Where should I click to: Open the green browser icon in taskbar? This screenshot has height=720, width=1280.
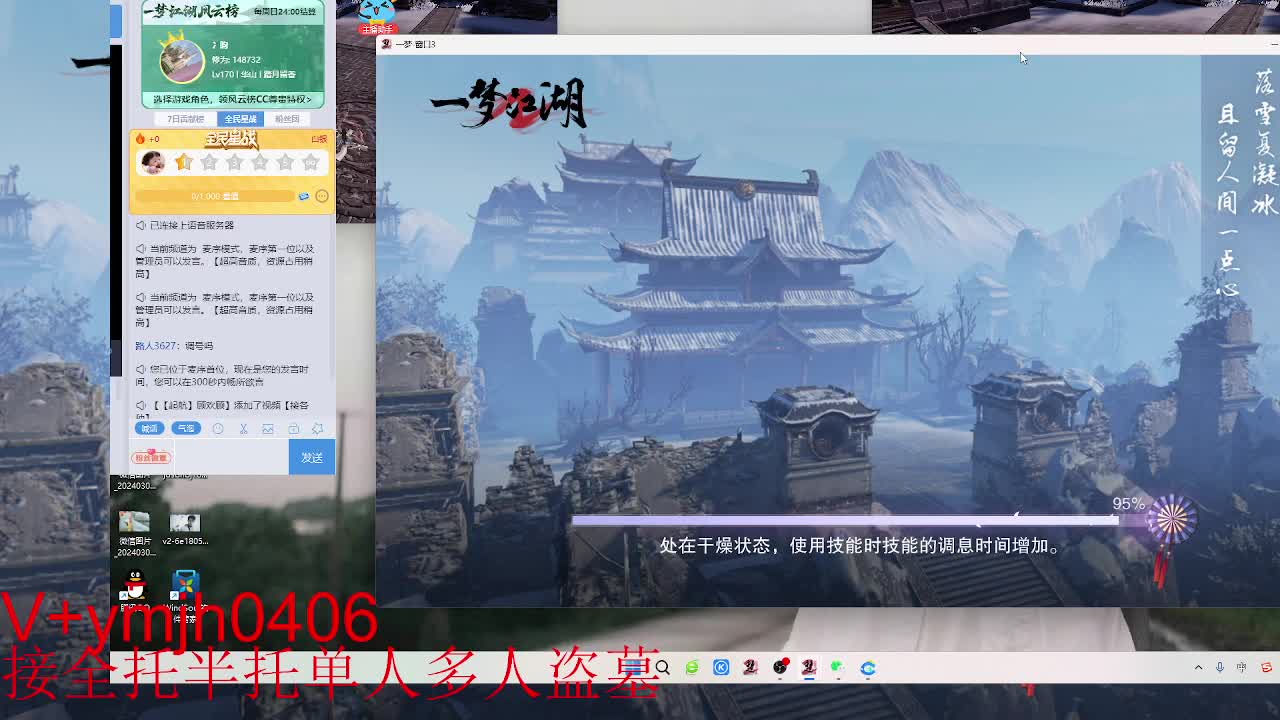pyautogui.click(x=692, y=668)
